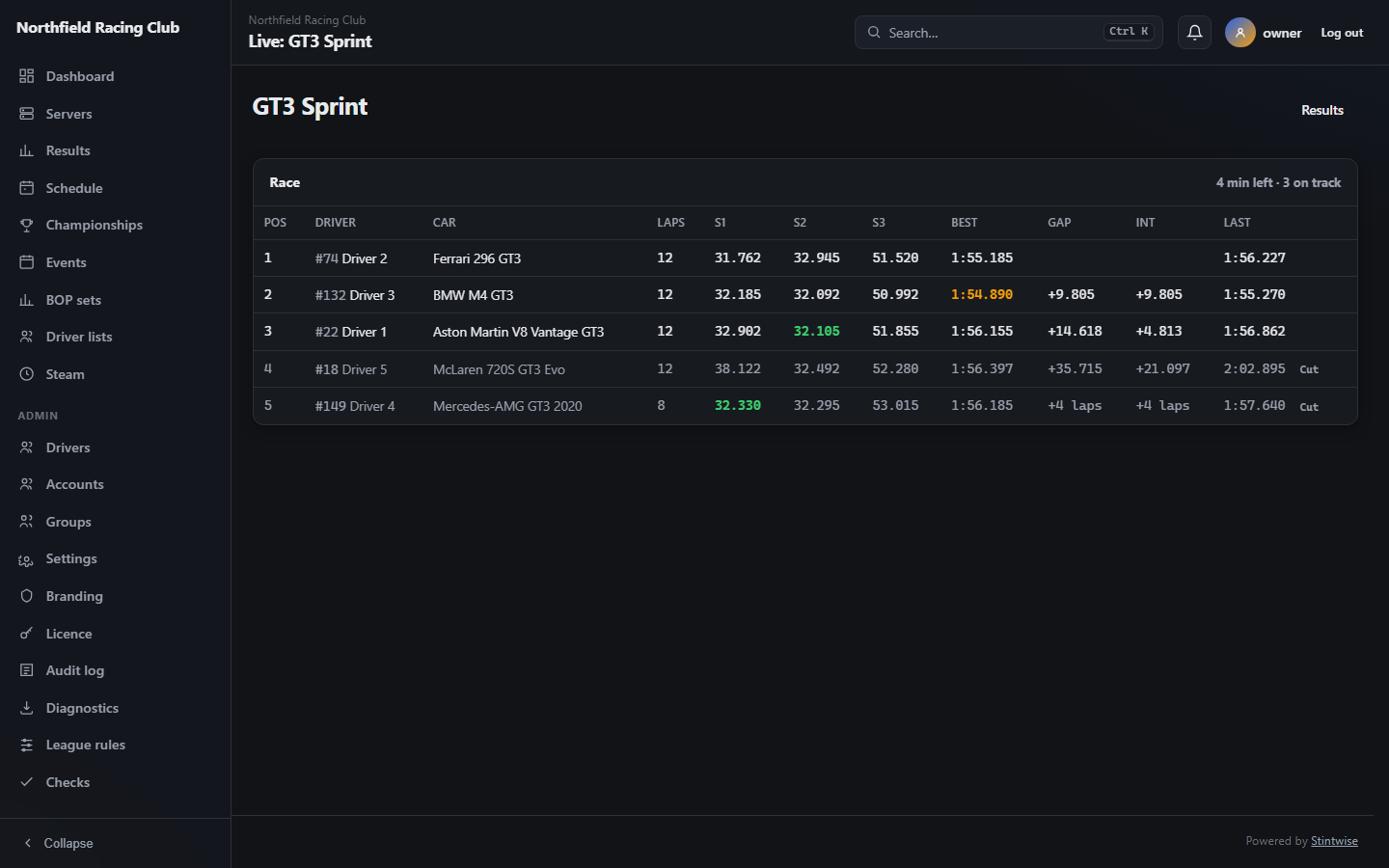Select the Ferrari 296 GT3 row car
The height and width of the screenshot is (868, 1389).
[477, 258]
